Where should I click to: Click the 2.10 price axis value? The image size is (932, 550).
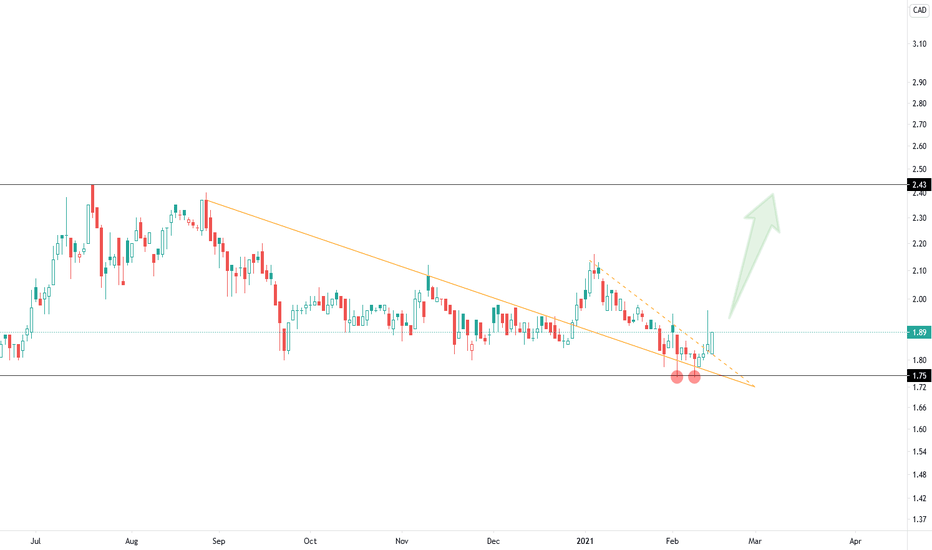[919, 271]
